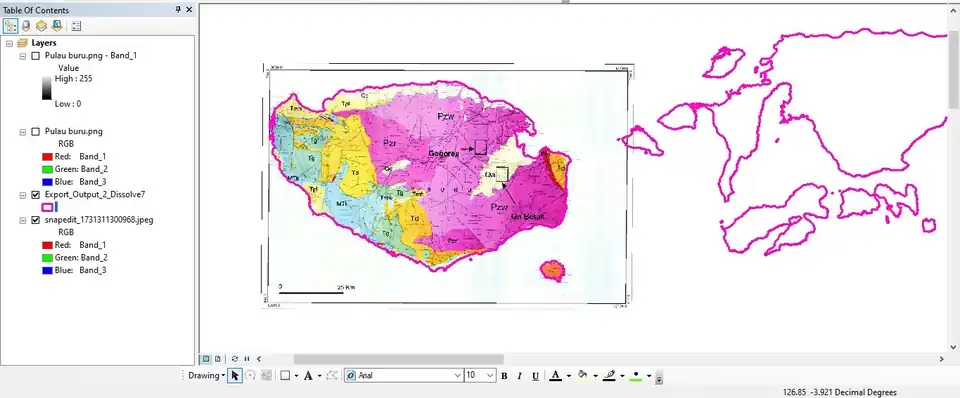Select the New Text tool
The height and width of the screenshot is (398, 960).
(309, 375)
